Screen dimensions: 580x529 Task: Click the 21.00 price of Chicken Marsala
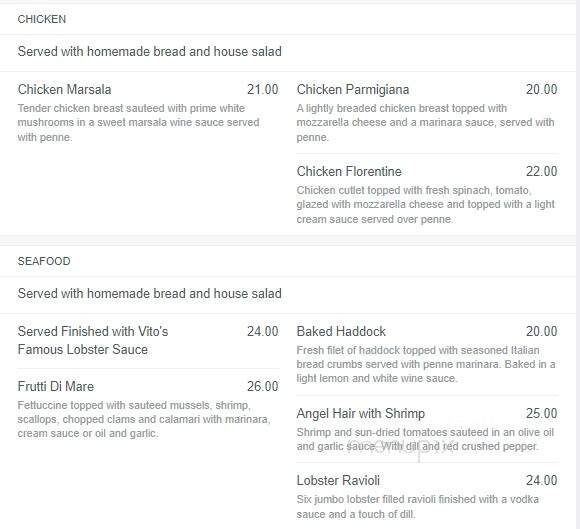pyautogui.click(x=263, y=90)
